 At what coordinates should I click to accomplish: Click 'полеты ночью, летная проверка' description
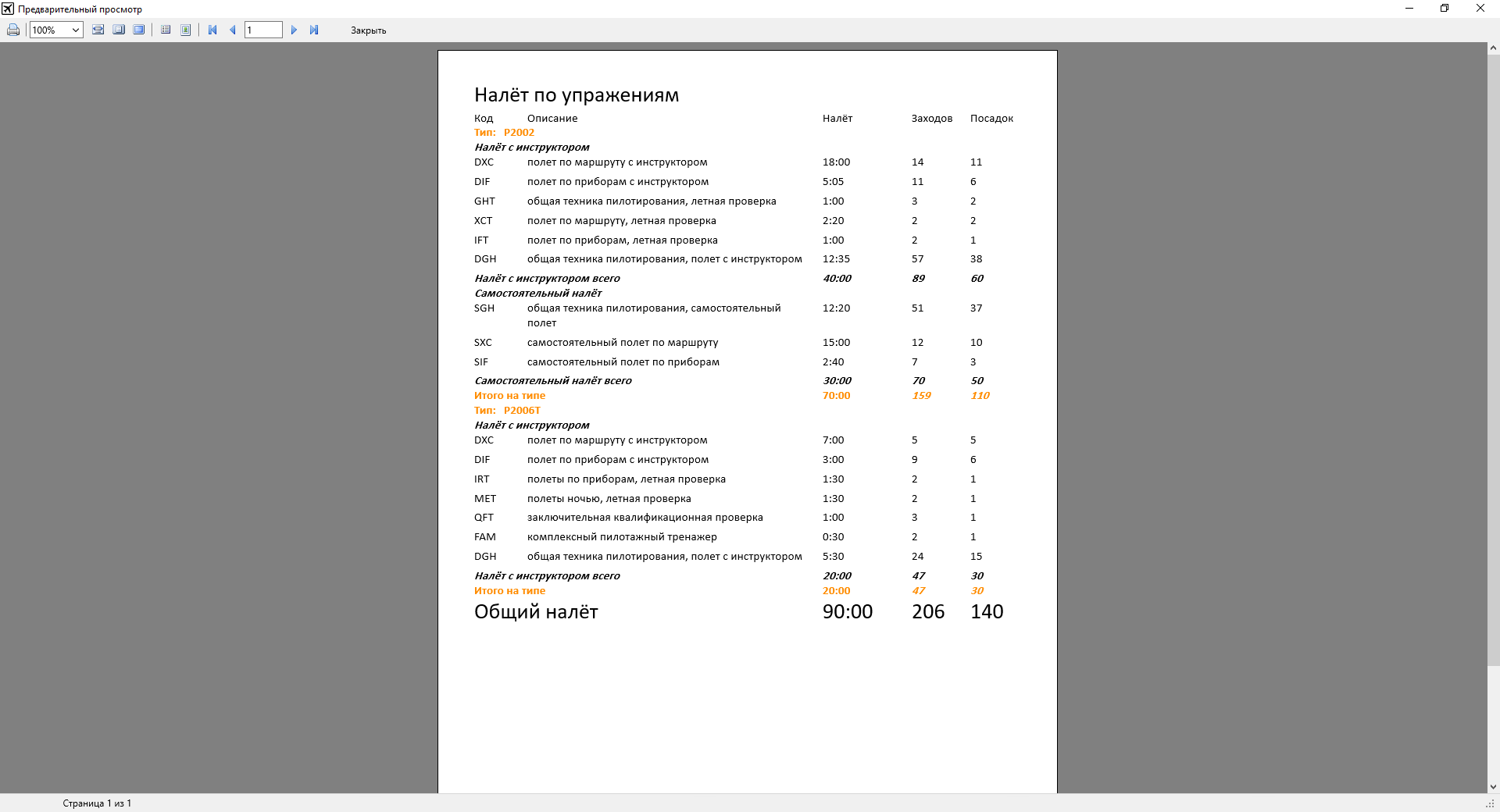pos(609,499)
